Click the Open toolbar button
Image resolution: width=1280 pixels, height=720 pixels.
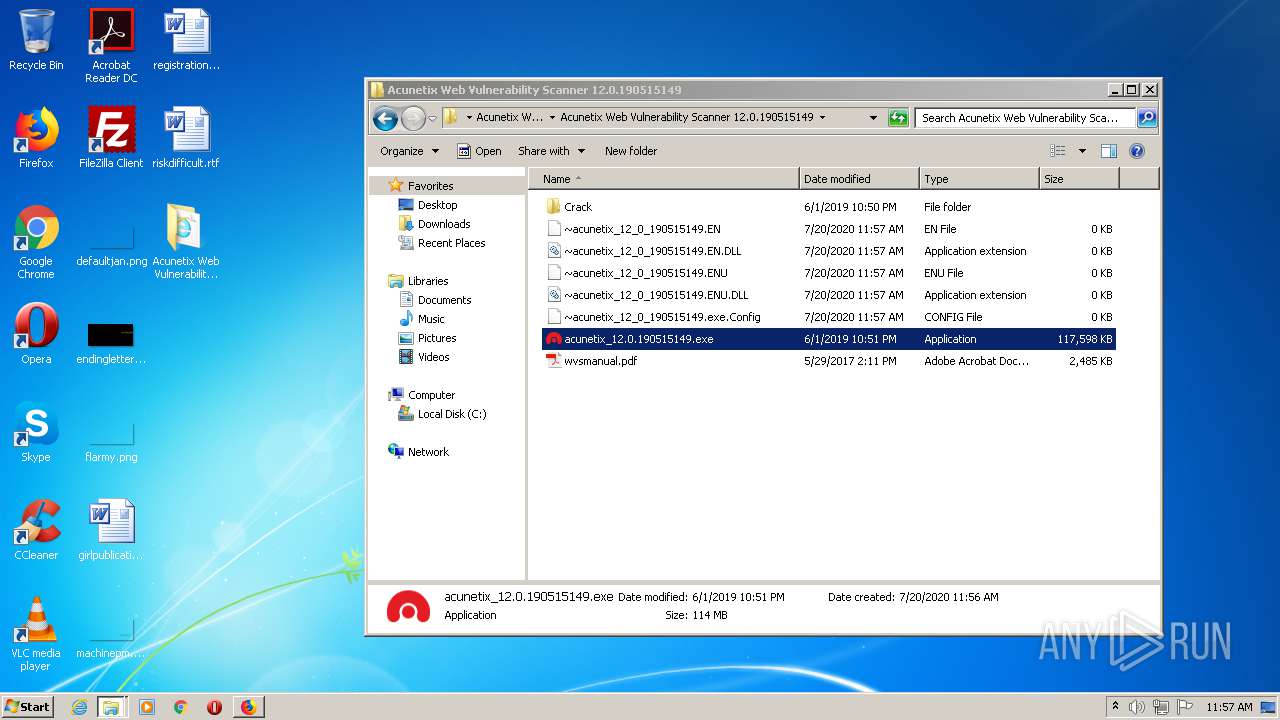coord(479,151)
